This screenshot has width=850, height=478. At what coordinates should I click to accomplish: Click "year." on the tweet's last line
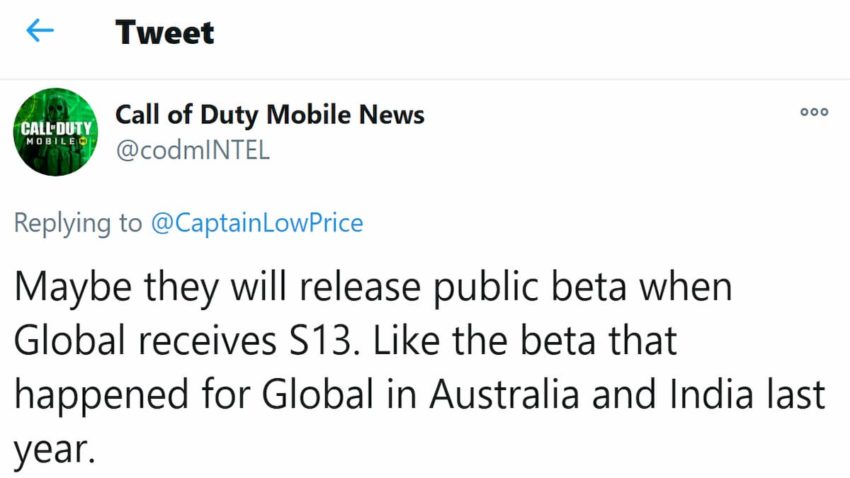click(x=53, y=447)
